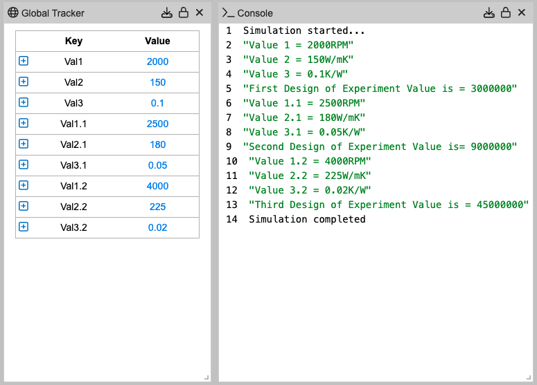Click console line "Value 3.2 = 0.02K/W"
Screen dimensions: 537x385
pyautogui.click(x=310, y=190)
